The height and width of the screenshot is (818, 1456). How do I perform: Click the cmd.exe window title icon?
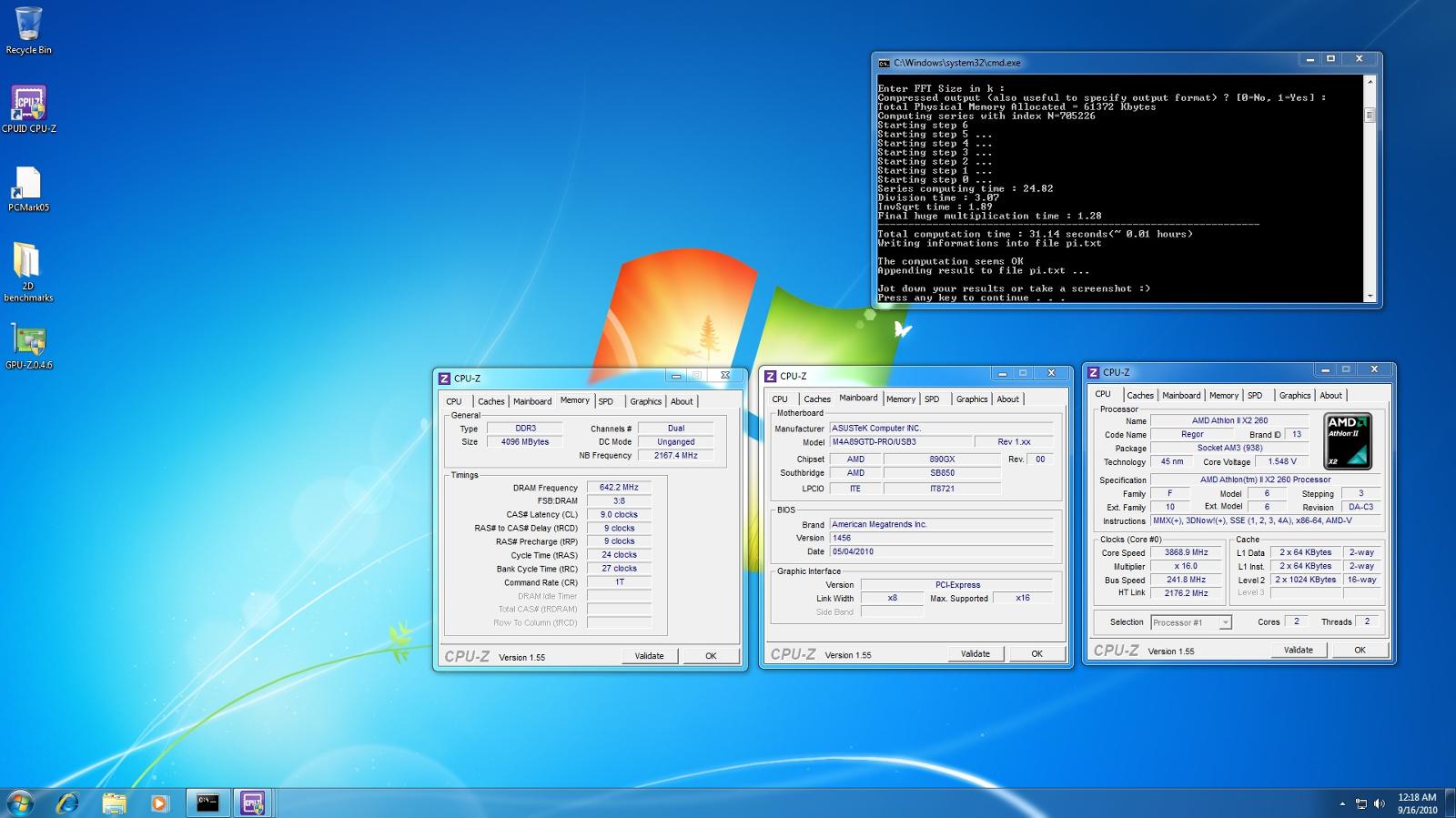884,63
